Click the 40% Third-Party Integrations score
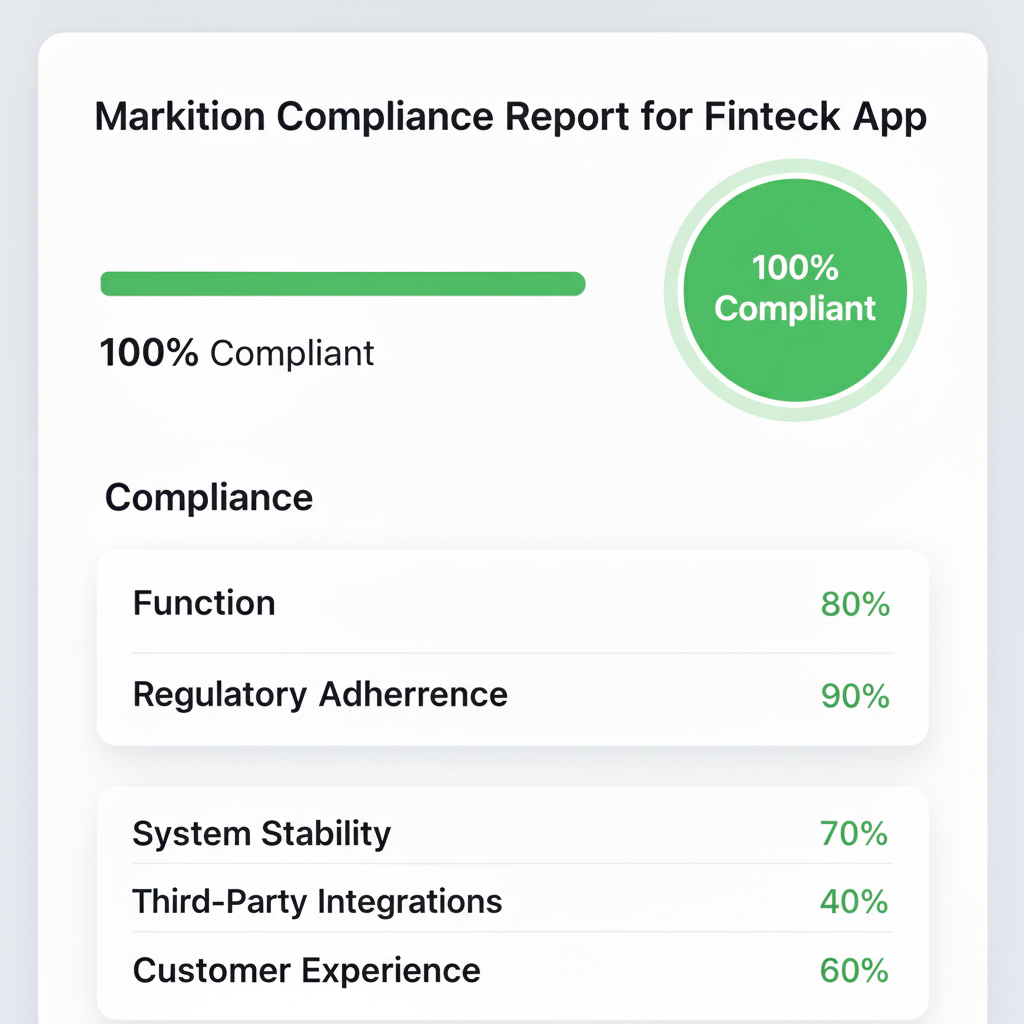This screenshot has width=1024, height=1024. (854, 901)
